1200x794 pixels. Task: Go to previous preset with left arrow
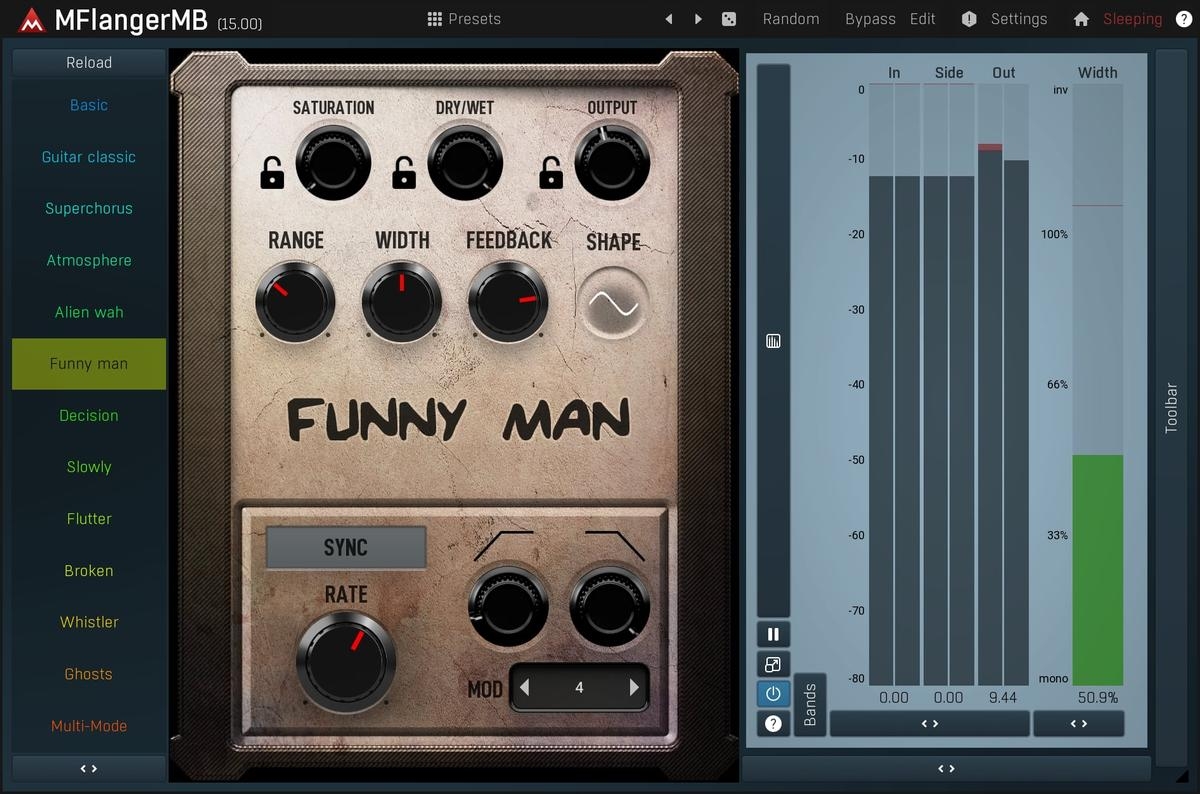669,19
